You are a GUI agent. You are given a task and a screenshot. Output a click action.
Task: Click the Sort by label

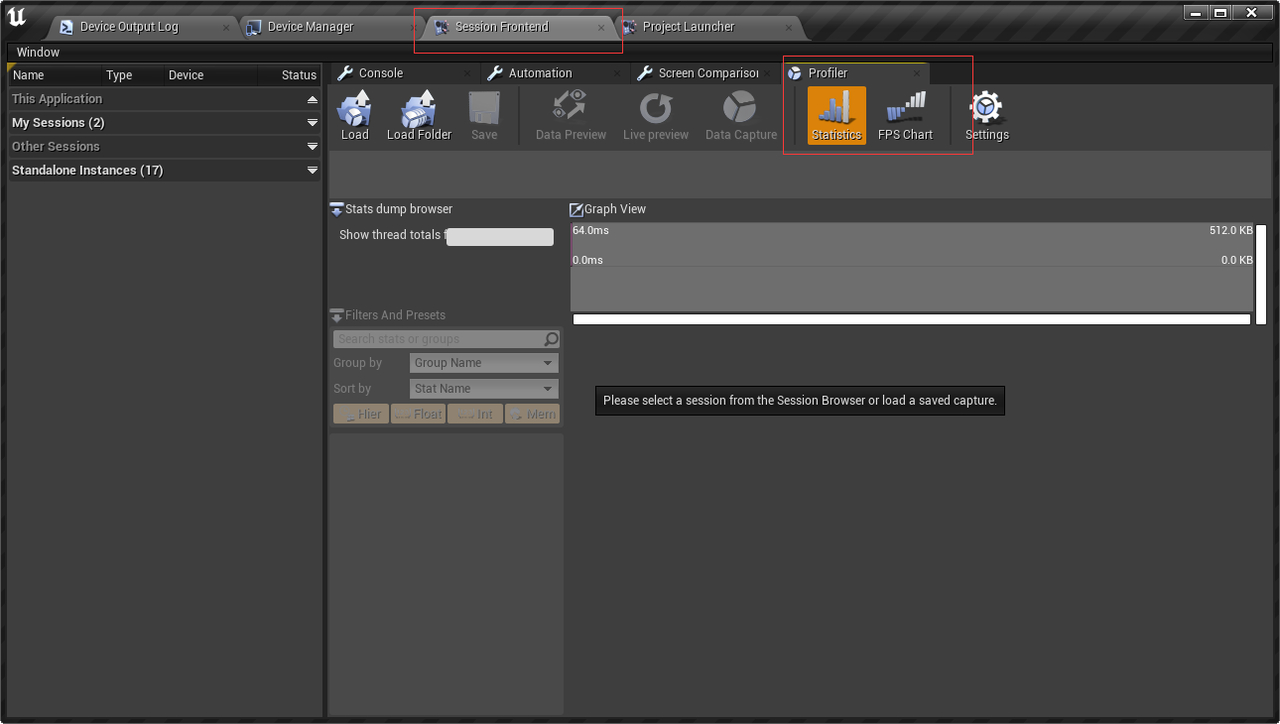352,389
